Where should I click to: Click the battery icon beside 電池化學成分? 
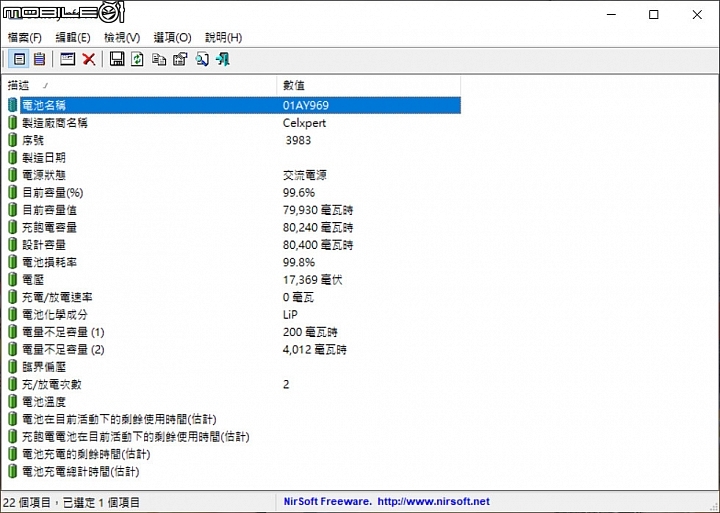(x=12, y=315)
